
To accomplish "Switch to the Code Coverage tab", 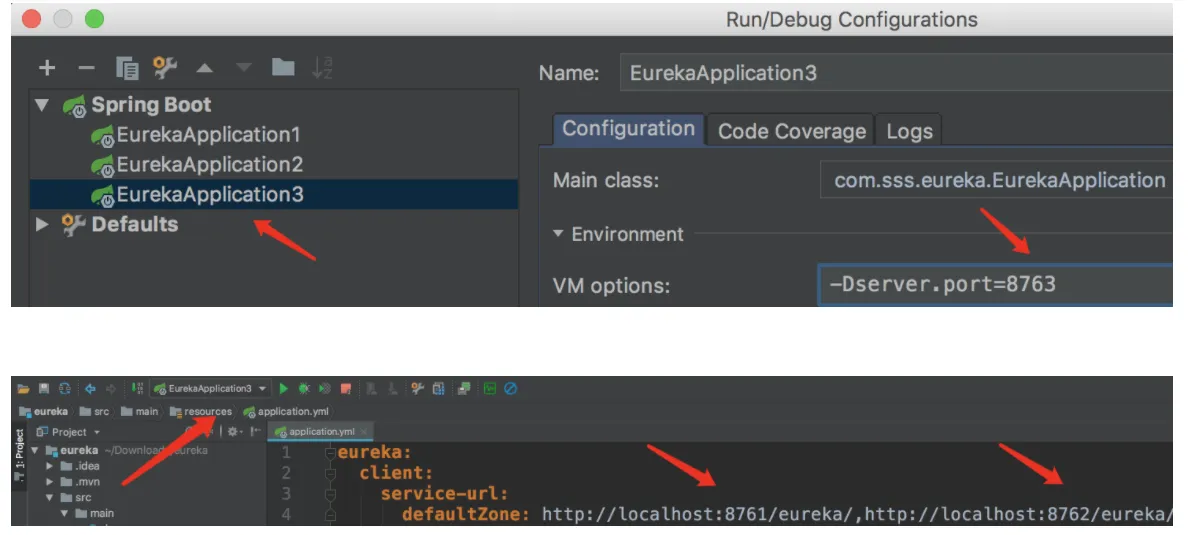I will [791, 131].
